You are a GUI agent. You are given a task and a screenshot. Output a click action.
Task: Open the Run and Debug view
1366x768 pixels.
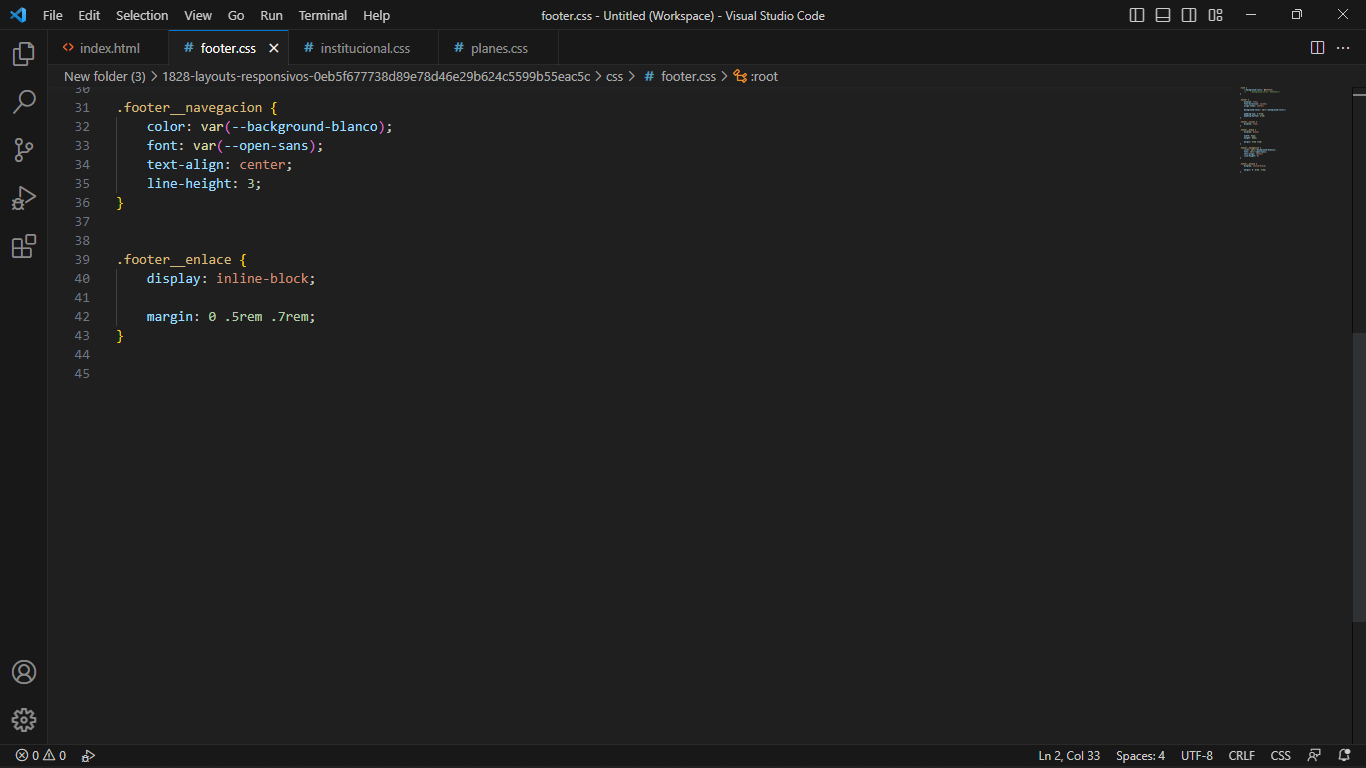(24, 198)
